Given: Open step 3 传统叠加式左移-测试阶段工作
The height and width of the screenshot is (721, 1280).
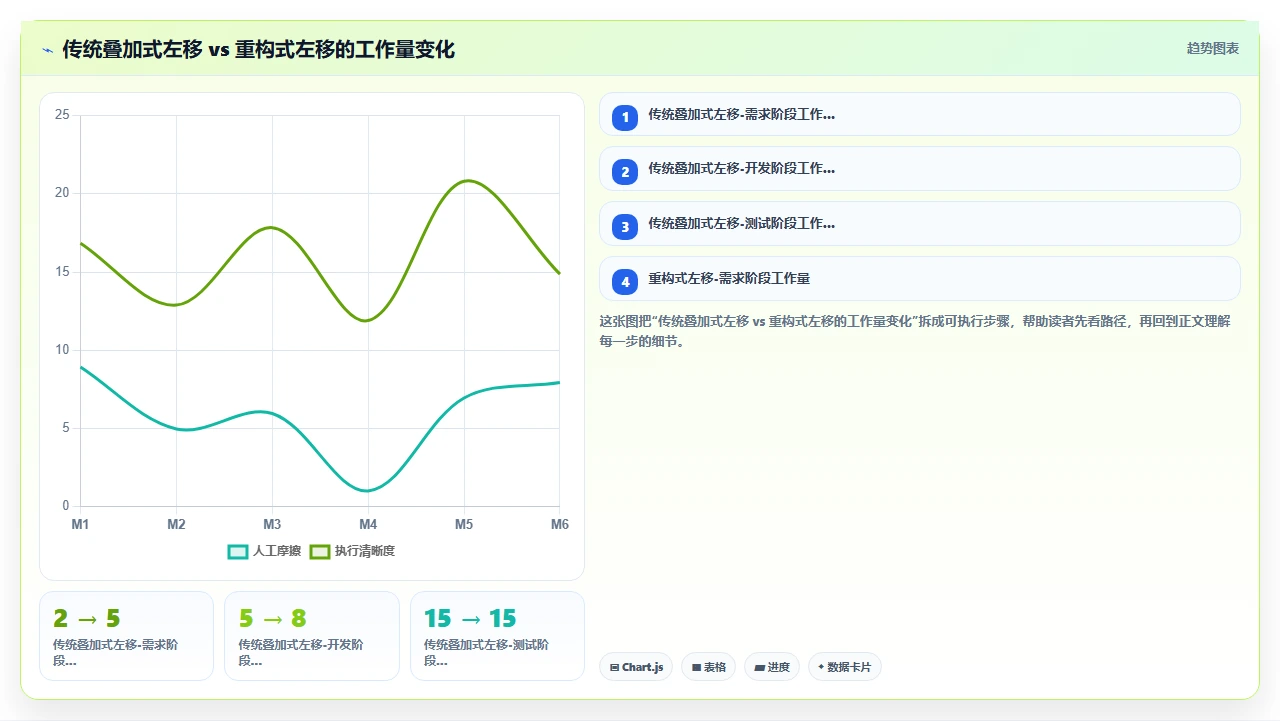Looking at the screenshot, I should [919, 224].
